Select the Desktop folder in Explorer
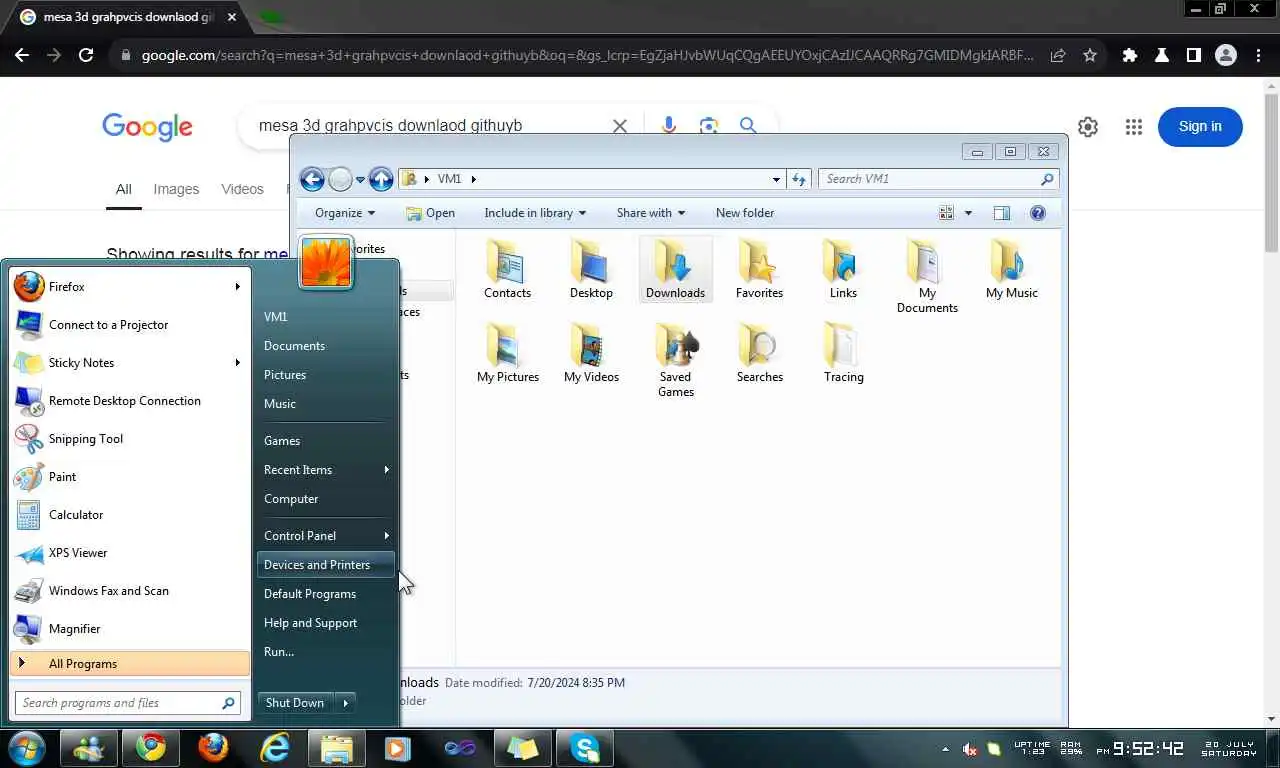The image size is (1280, 768). [x=591, y=269]
